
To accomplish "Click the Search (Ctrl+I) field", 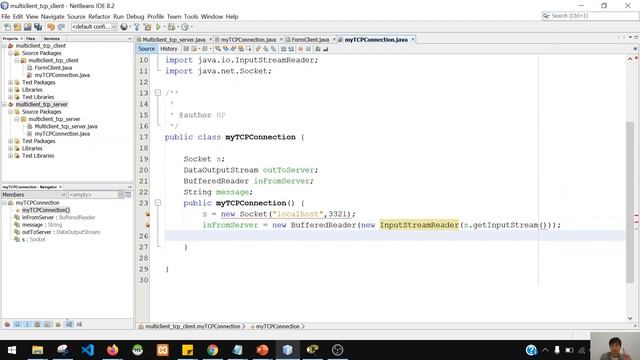I will tap(590, 16).
